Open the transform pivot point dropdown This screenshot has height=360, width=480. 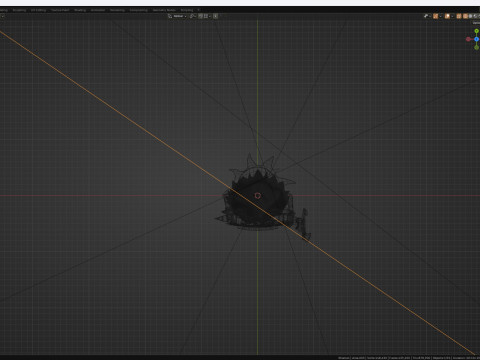pos(193,16)
